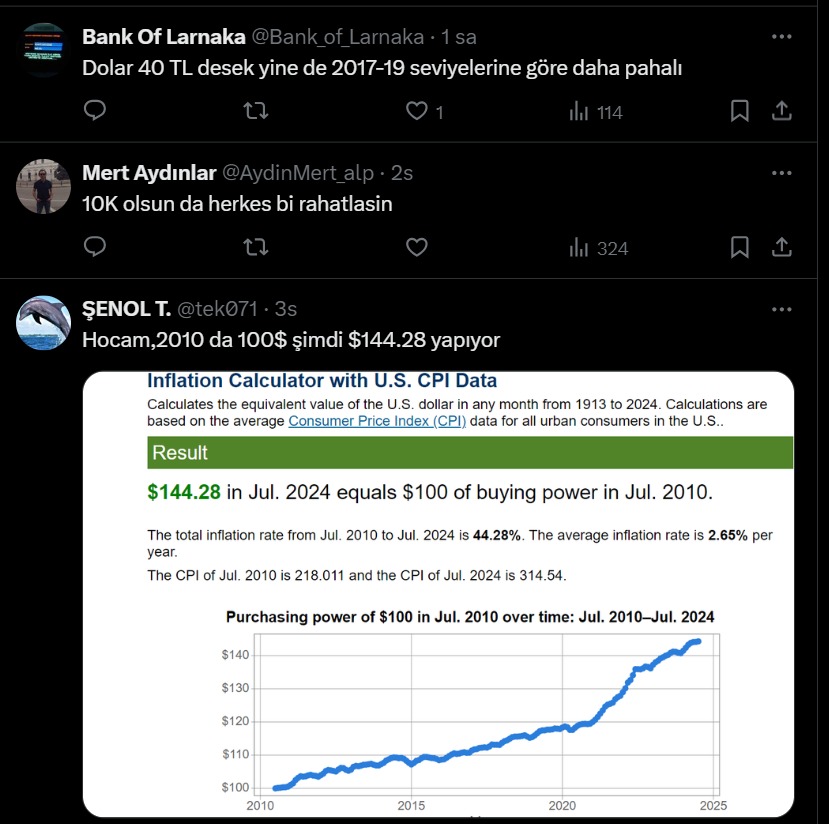Bookmark Bank Of Larnaka's tweet

click(x=740, y=111)
